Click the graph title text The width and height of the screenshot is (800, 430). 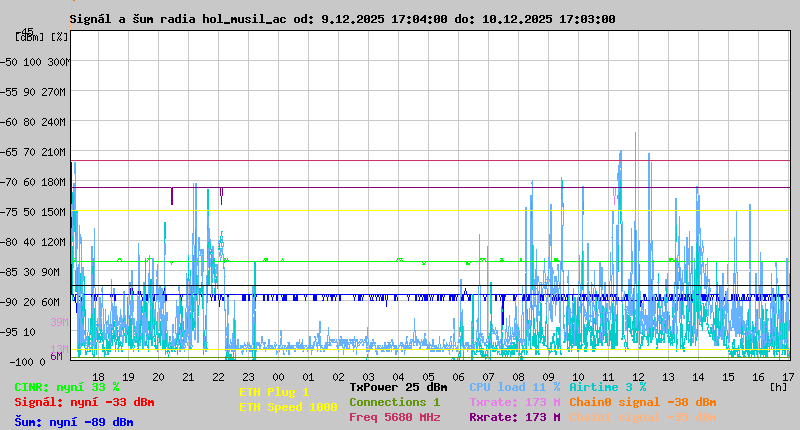(x=342, y=19)
